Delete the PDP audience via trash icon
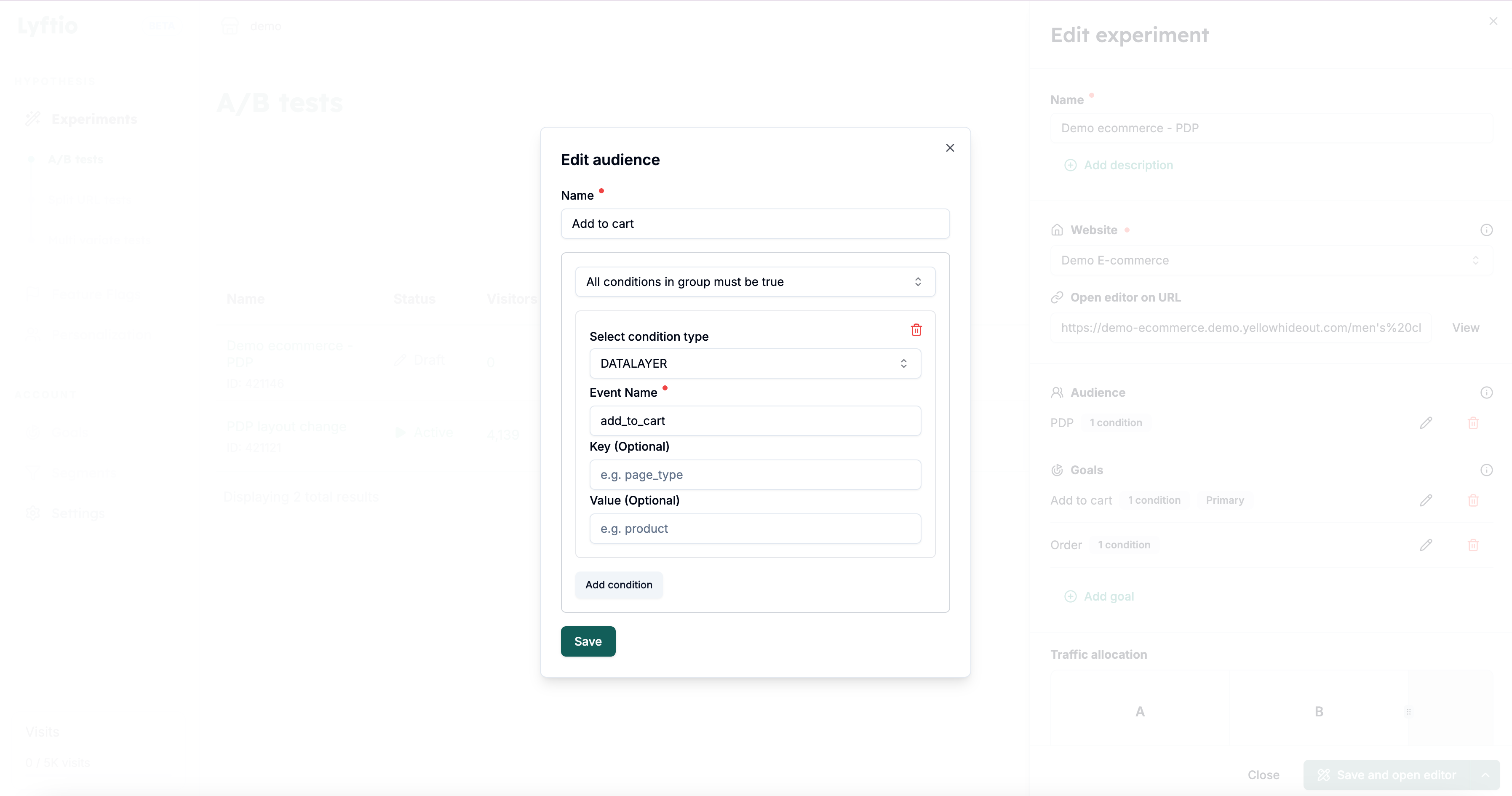Viewport: 1512px width, 796px height. pyautogui.click(x=1473, y=423)
